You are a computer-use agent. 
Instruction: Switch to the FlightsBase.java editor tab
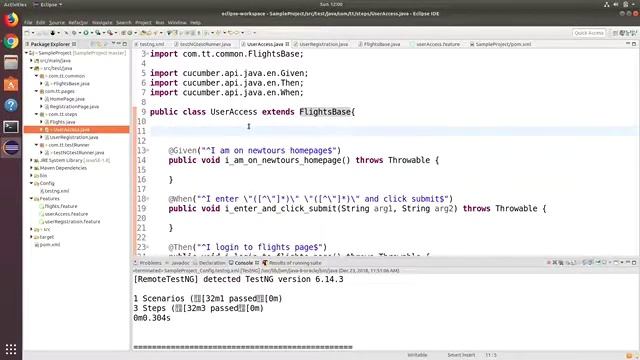[382, 44]
